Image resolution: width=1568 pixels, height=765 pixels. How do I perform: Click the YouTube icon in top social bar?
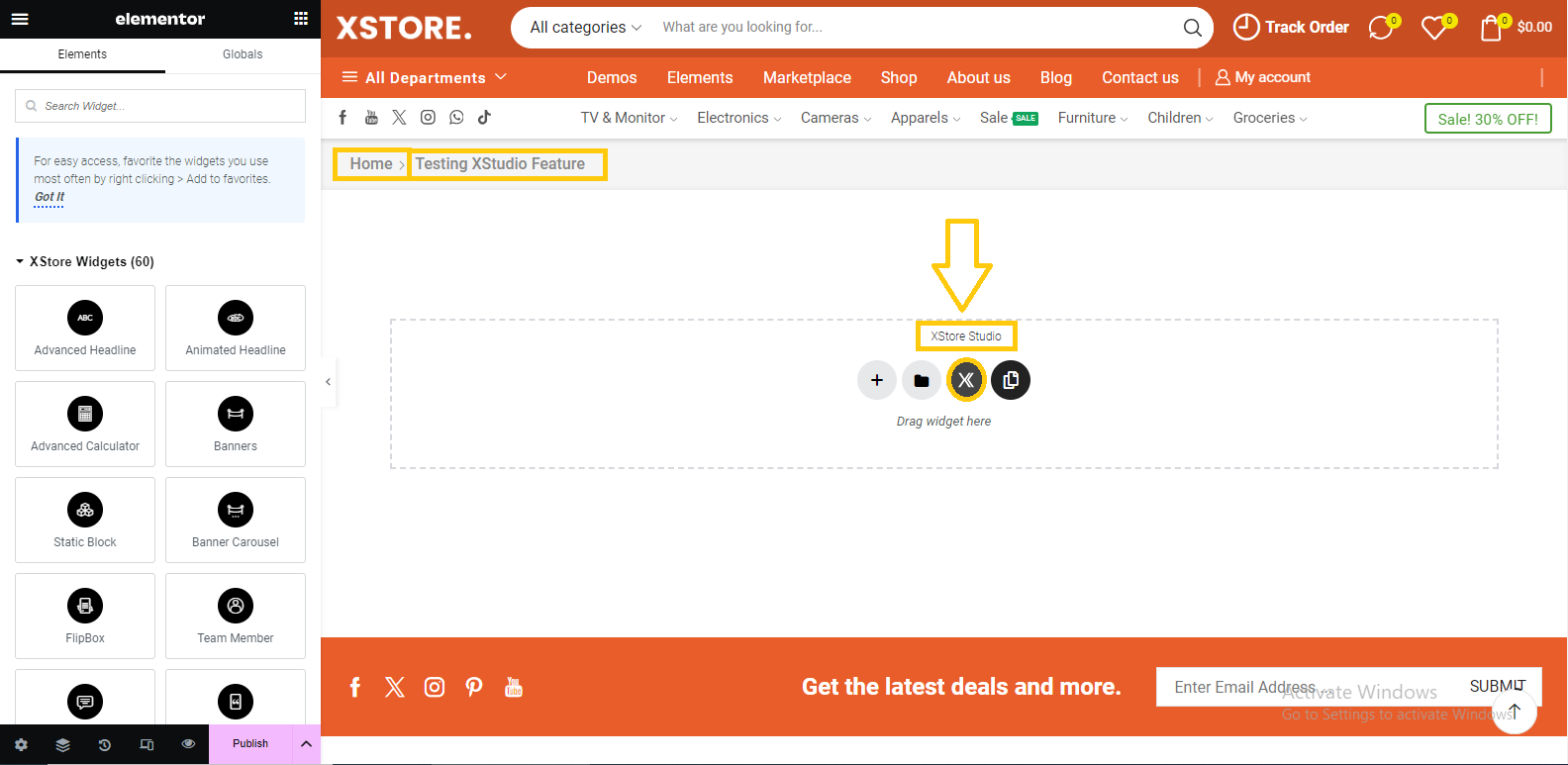click(371, 117)
